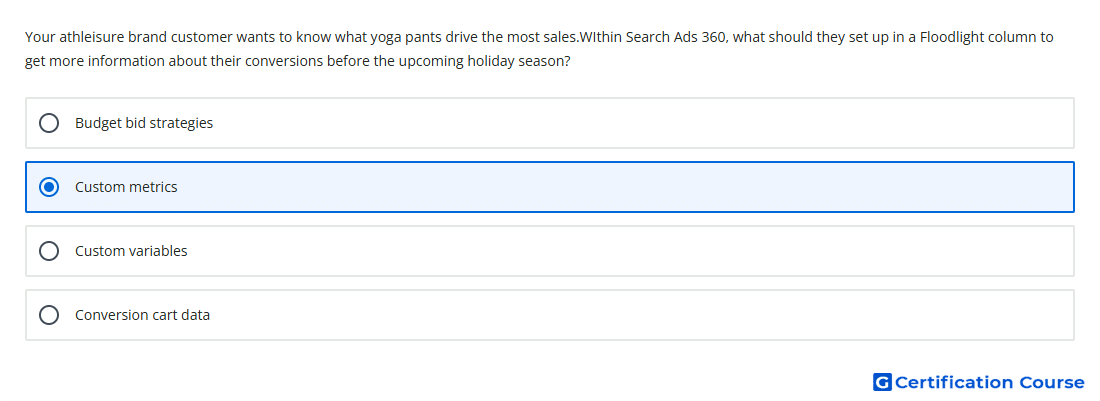Click blank space inside Conversion cart data row
Screen dimensions: 1100x401
point(631,315)
